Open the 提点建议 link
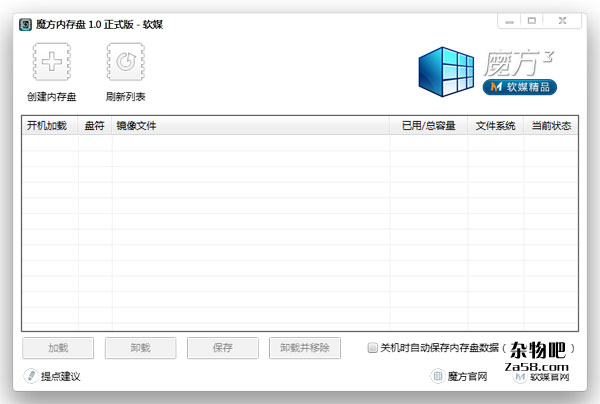This screenshot has width=600, height=404. 60,376
